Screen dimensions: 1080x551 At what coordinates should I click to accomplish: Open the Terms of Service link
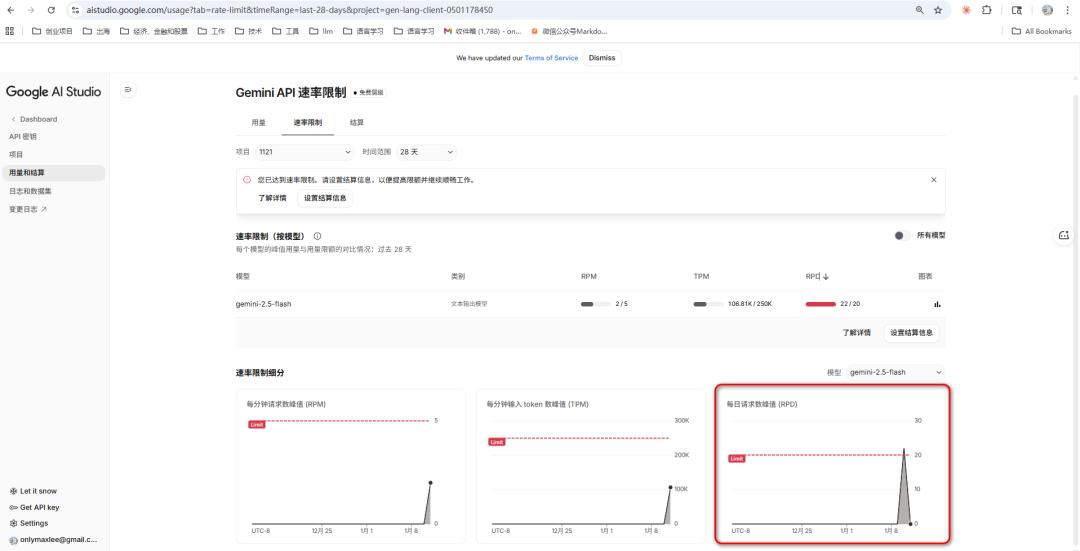[x=551, y=58]
